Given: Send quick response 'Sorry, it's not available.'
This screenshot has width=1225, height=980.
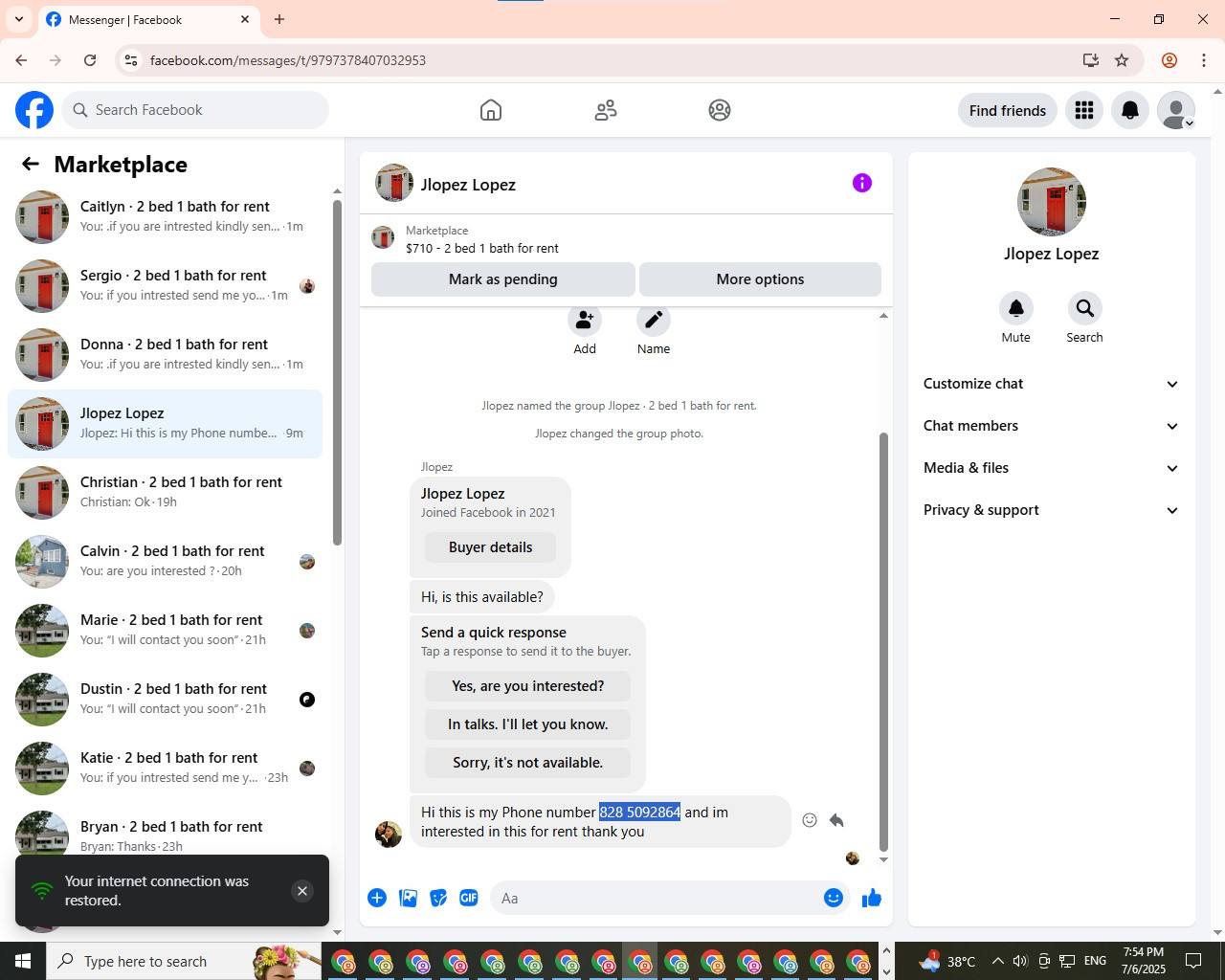Looking at the screenshot, I should 528,763.
